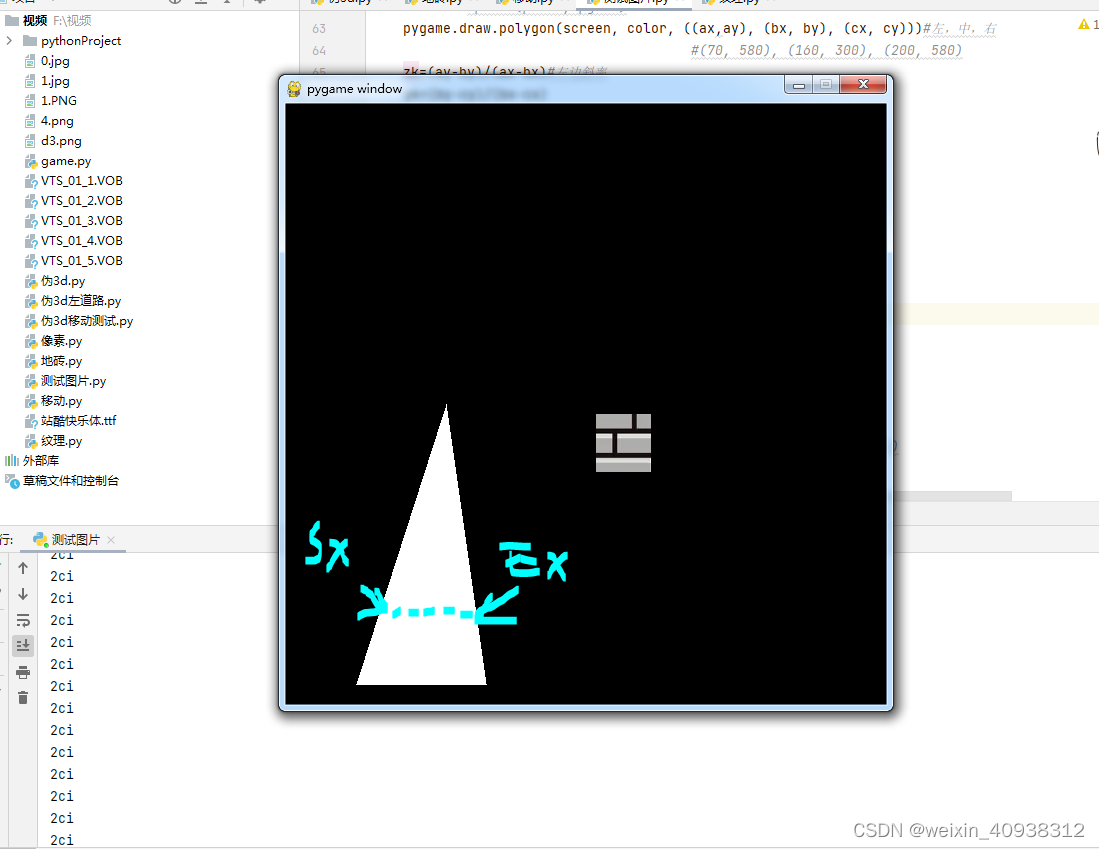This screenshot has height=849, width=1099.
Task: Select VTS_01_5.VOB file
Action: click(x=74, y=261)
